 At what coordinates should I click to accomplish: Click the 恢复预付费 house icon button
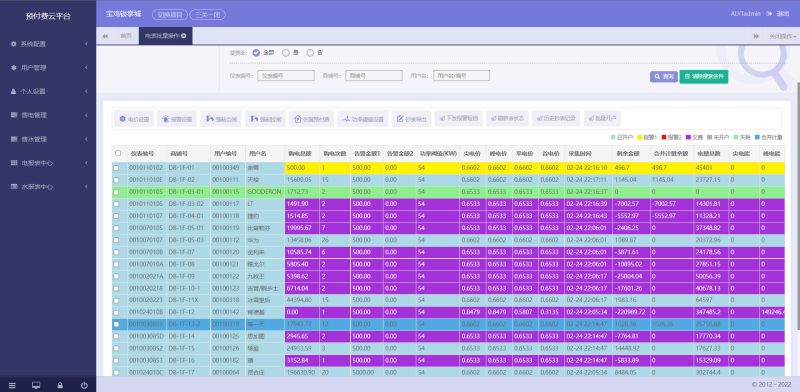tap(298, 119)
